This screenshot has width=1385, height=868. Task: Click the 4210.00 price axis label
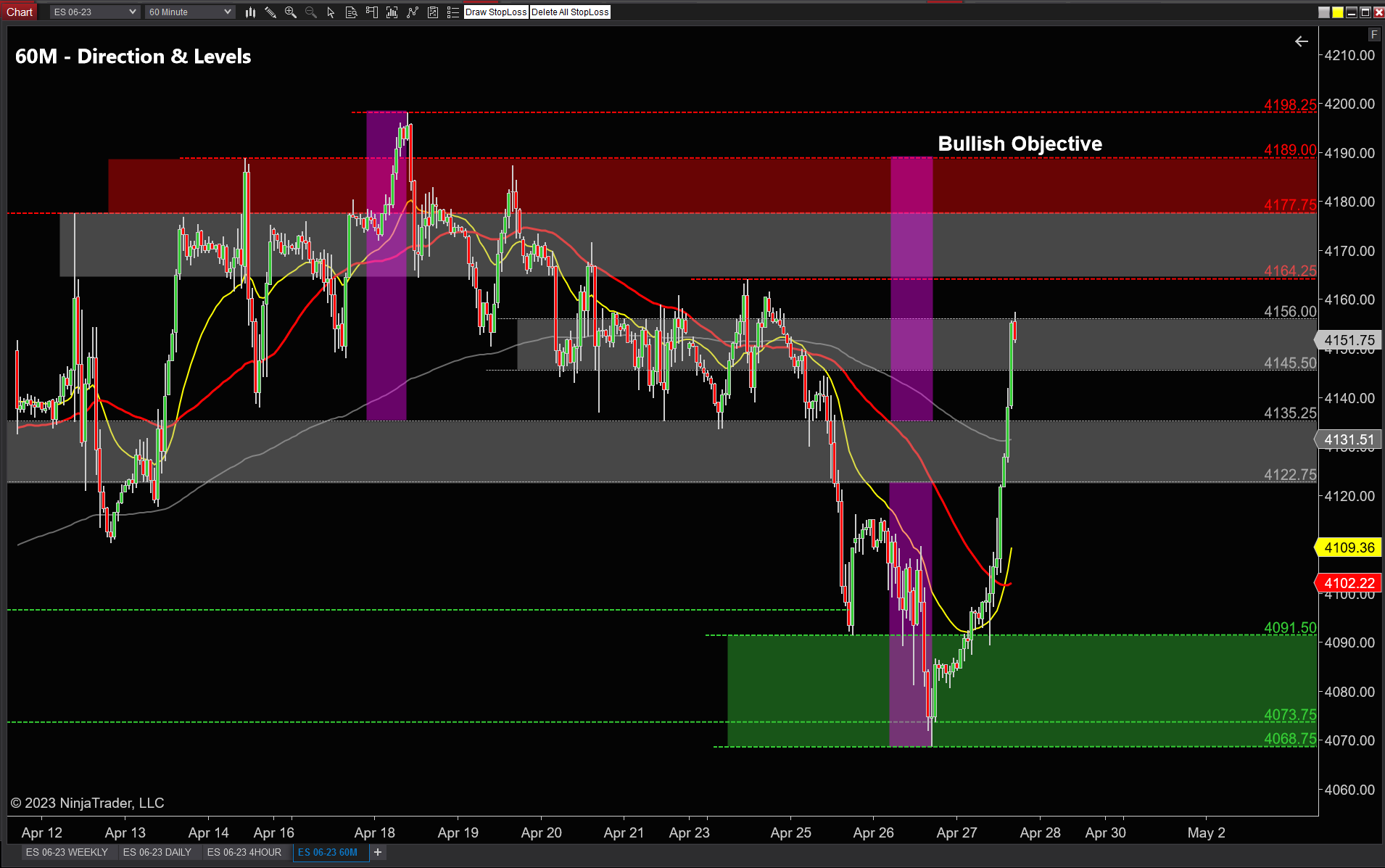pyautogui.click(x=1349, y=55)
